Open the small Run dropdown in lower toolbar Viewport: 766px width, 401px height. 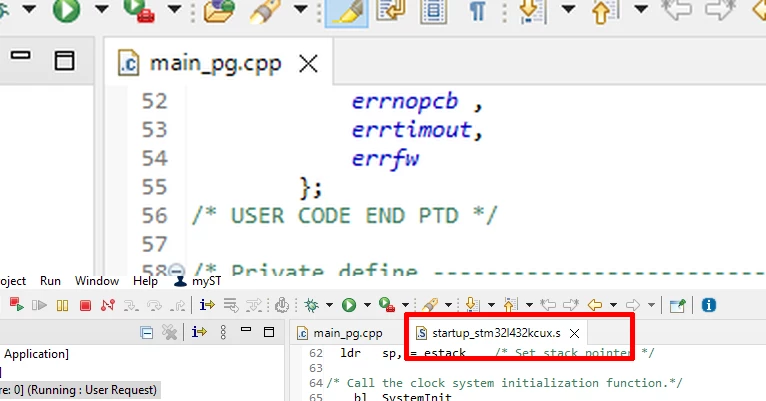[x=367, y=305]
